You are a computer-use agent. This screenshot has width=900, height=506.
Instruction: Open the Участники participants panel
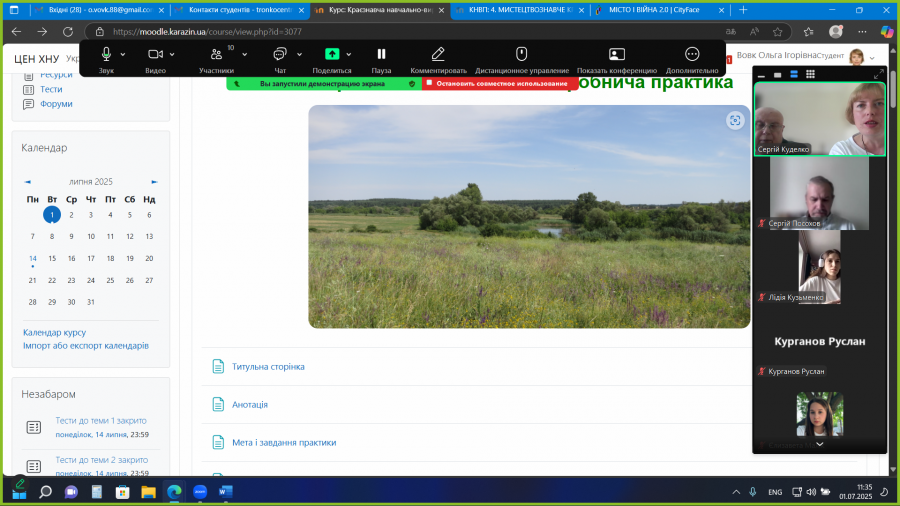point(216,60)
